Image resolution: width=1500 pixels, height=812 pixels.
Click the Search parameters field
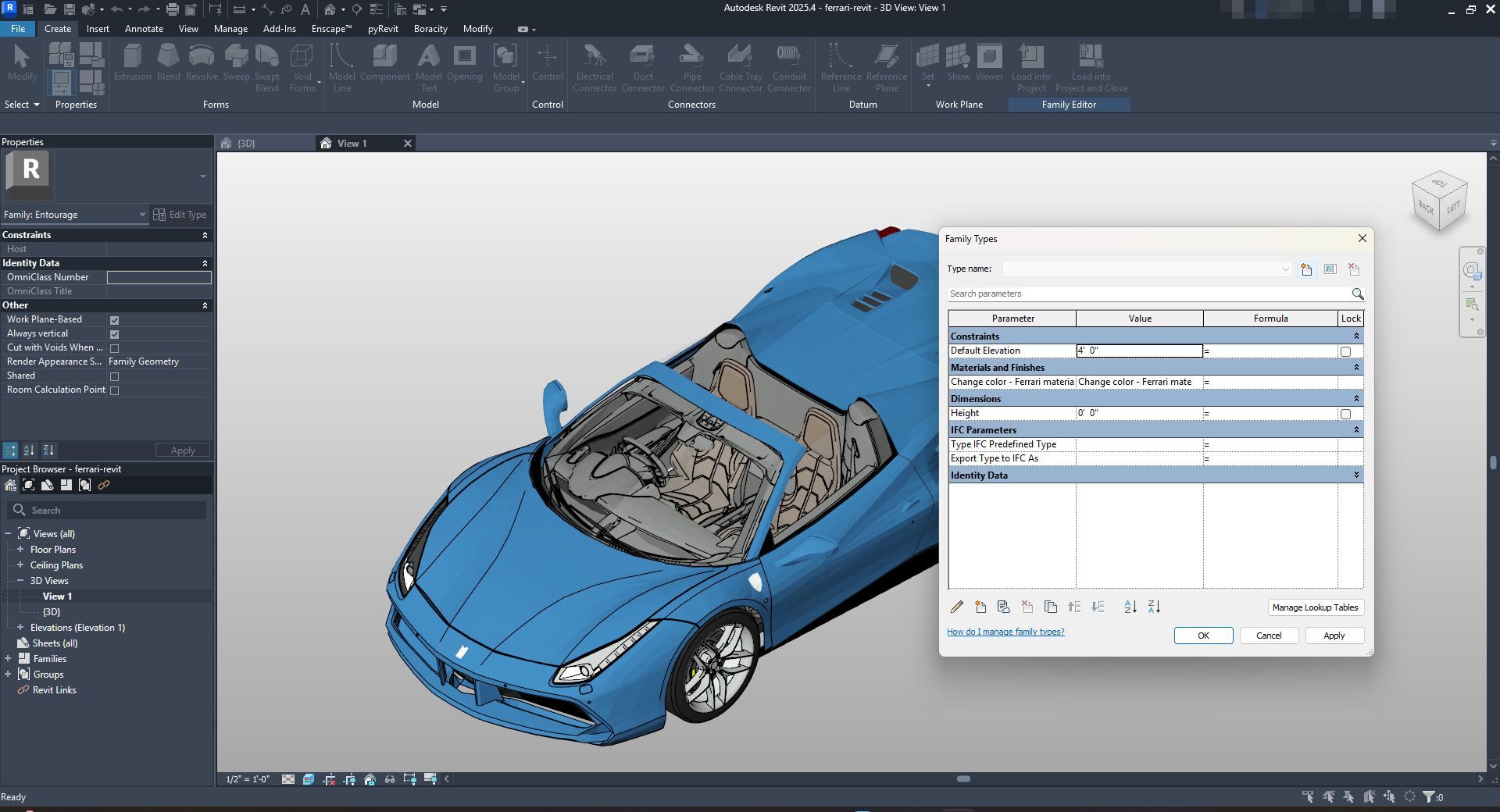pos(1148,294)
